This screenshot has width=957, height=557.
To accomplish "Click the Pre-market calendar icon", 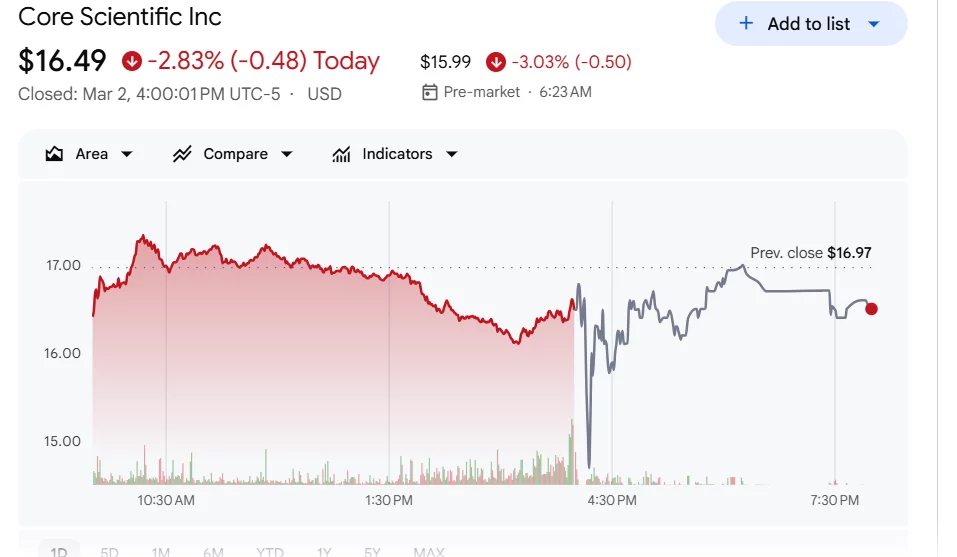I will click(430, 92).
